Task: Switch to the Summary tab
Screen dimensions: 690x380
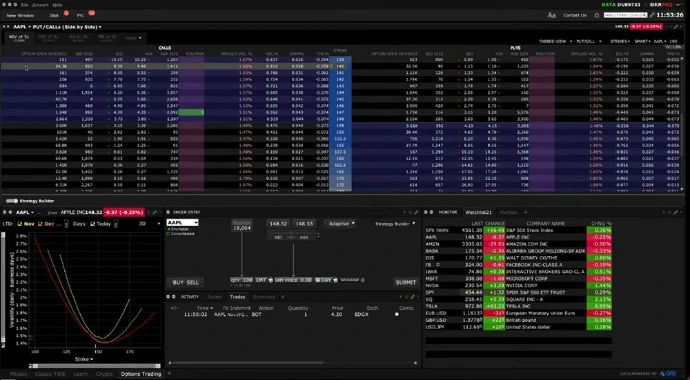Action: pyautogui.click(x=264, y=297)
